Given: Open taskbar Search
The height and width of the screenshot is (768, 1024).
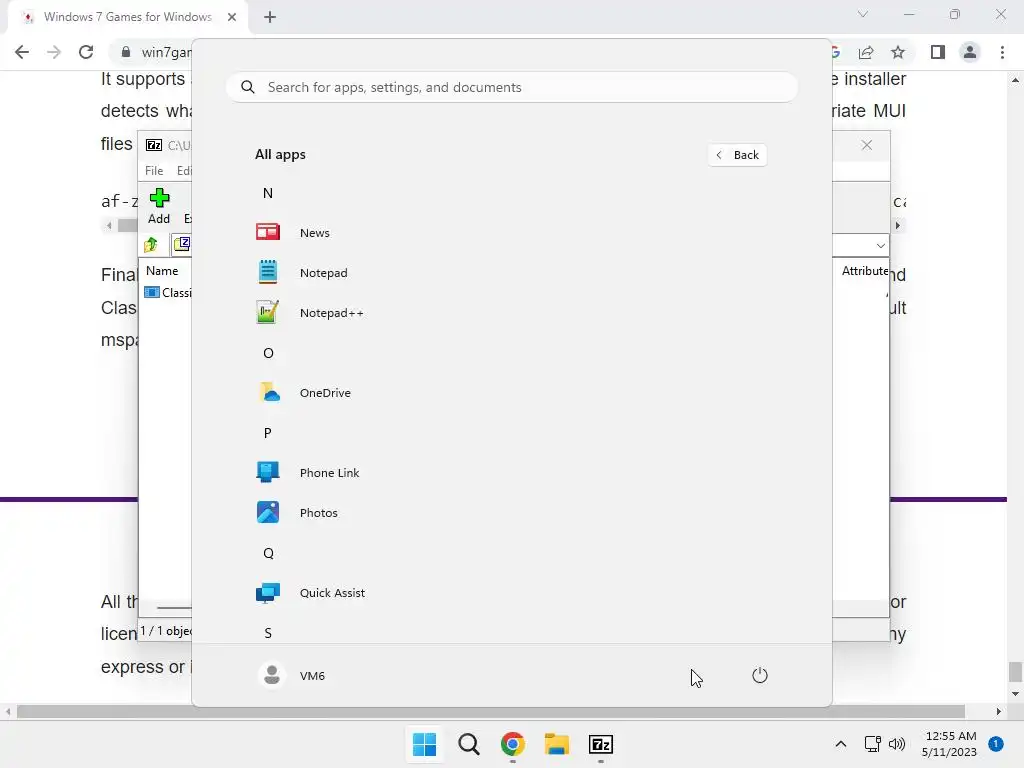Looking at the screenshot, I should point(468,744).
